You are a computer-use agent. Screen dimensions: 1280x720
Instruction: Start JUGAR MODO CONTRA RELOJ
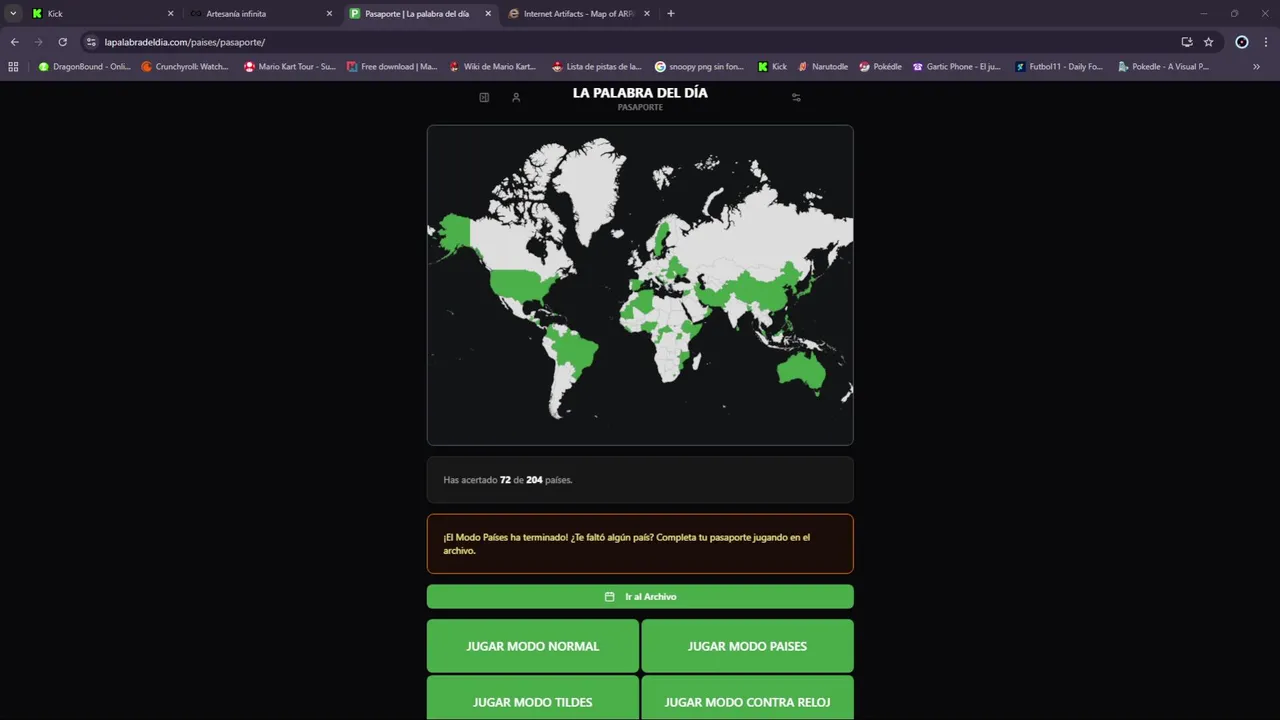[x=747, y=701]
